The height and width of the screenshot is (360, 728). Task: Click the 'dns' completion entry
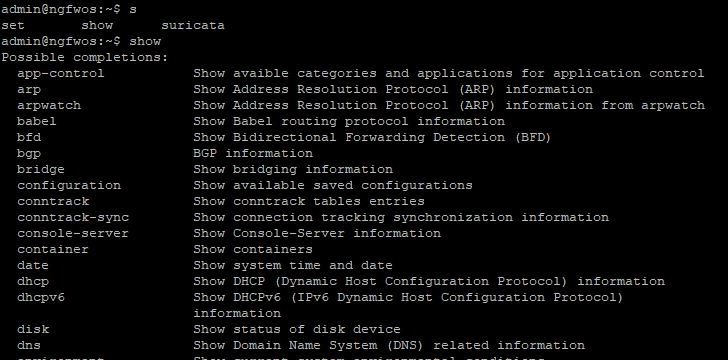(x=29, y=346)
